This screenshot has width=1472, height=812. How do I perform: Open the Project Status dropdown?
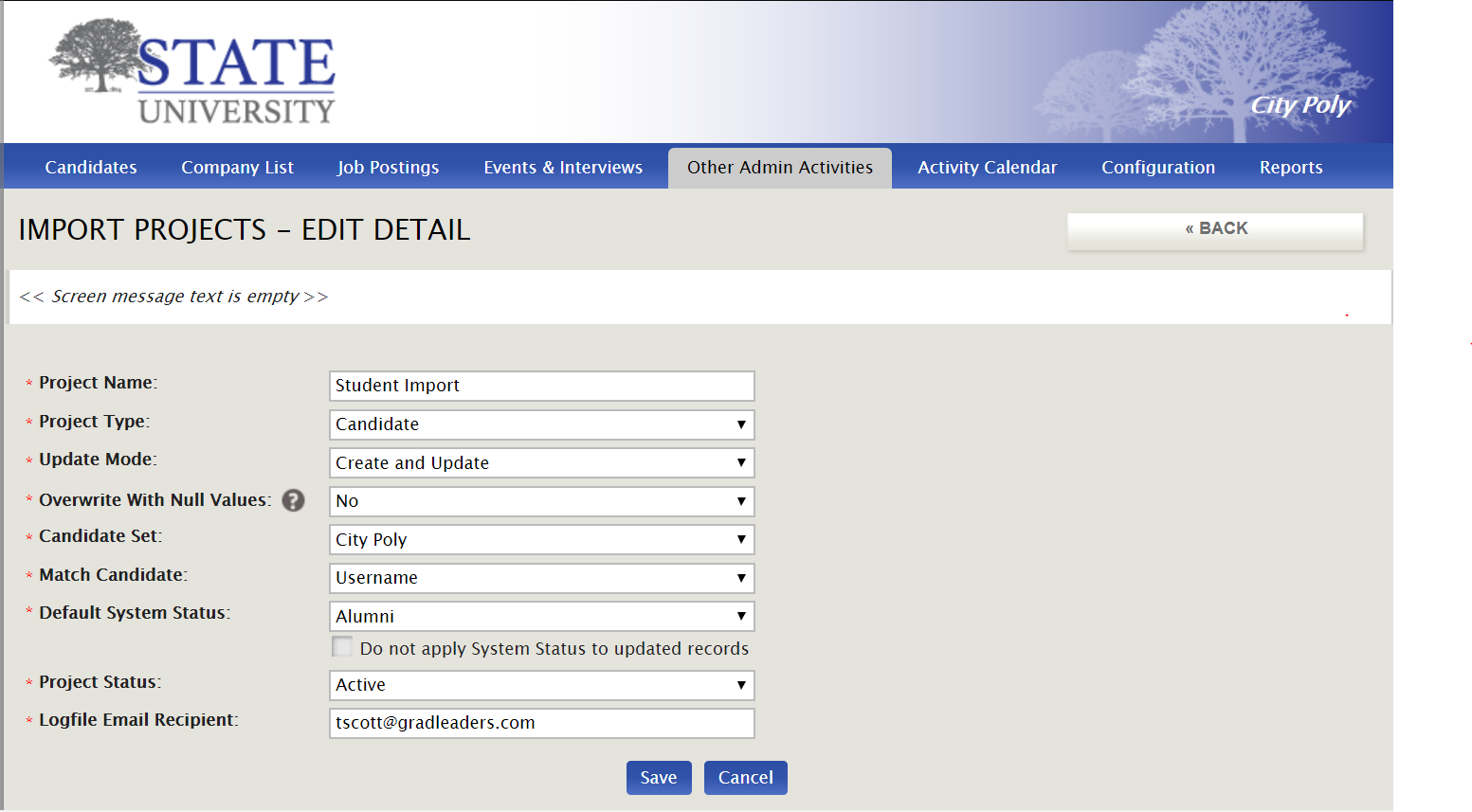coord(542,685)
